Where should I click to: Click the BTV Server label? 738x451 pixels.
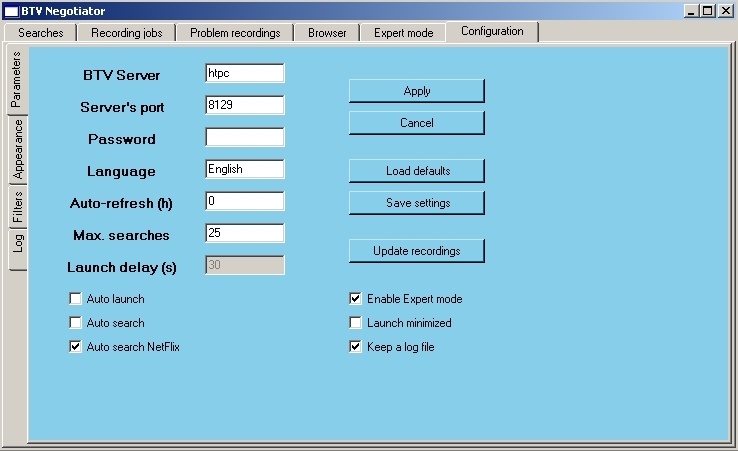click(x=121, y=75)
